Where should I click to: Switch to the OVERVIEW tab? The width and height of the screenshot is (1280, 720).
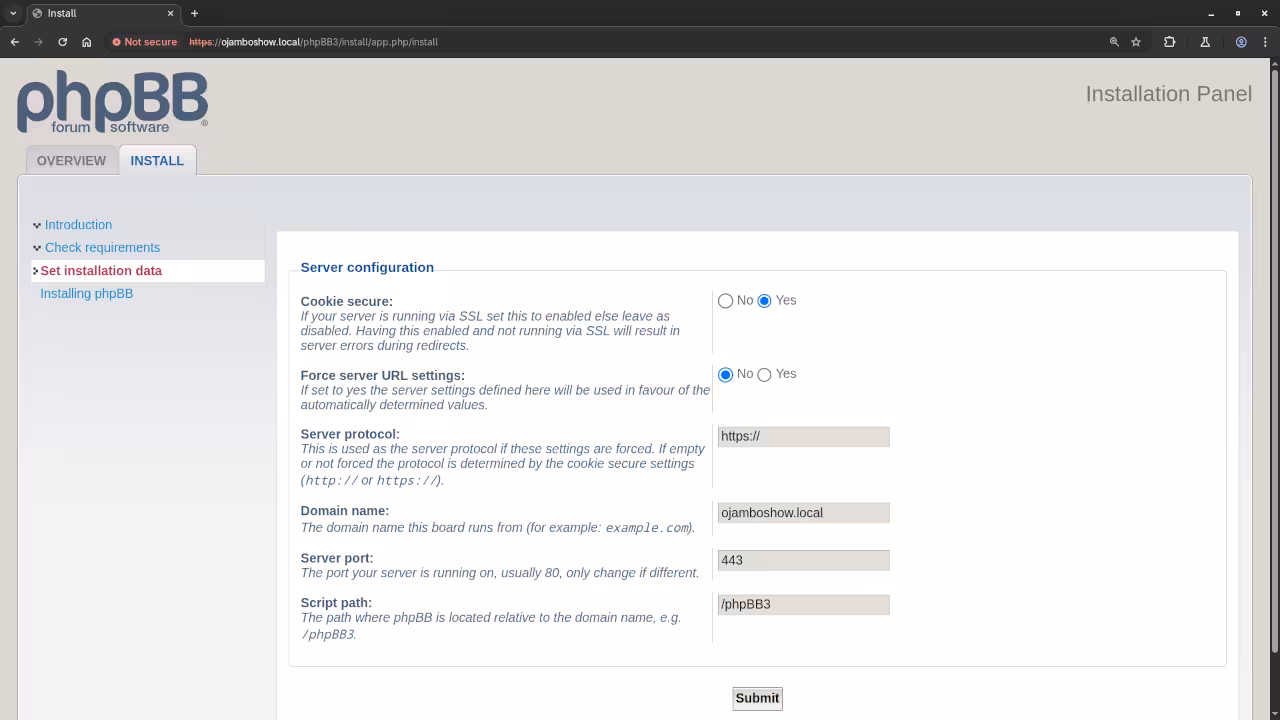[x=71, y=161]
